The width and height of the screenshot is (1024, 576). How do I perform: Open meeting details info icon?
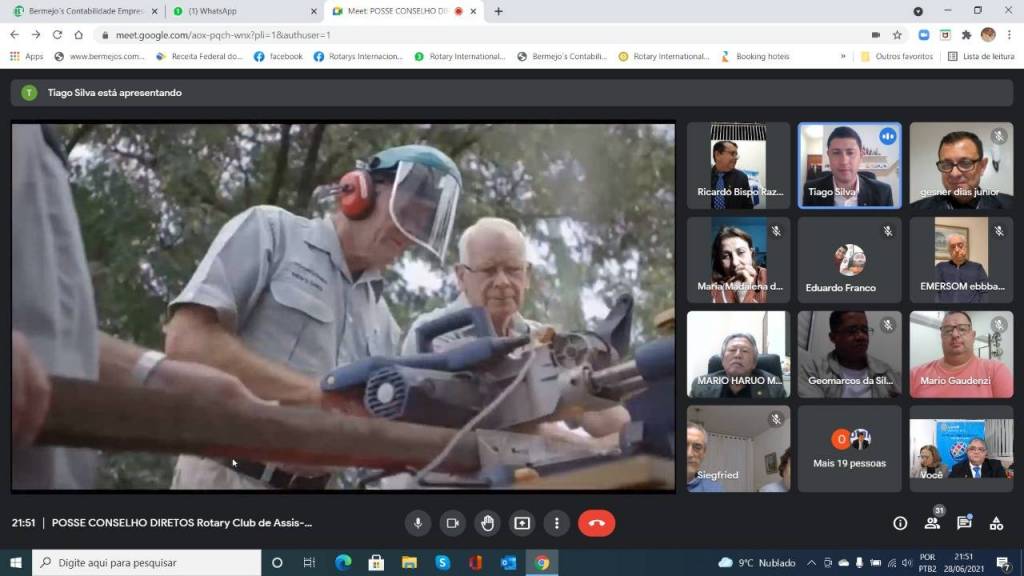click(x=900, y=523)
